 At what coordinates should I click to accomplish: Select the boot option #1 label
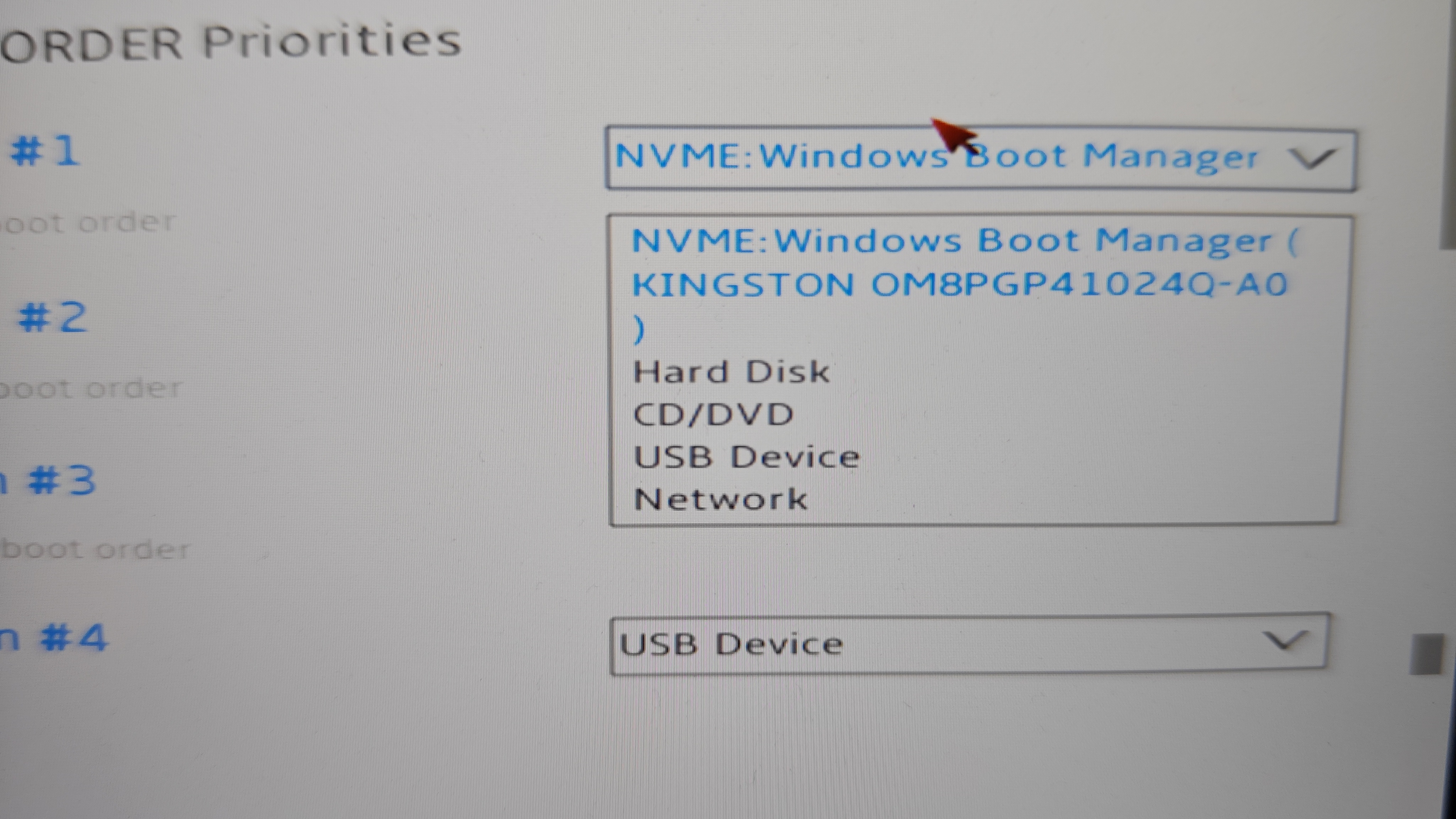[x=45, y=151]
